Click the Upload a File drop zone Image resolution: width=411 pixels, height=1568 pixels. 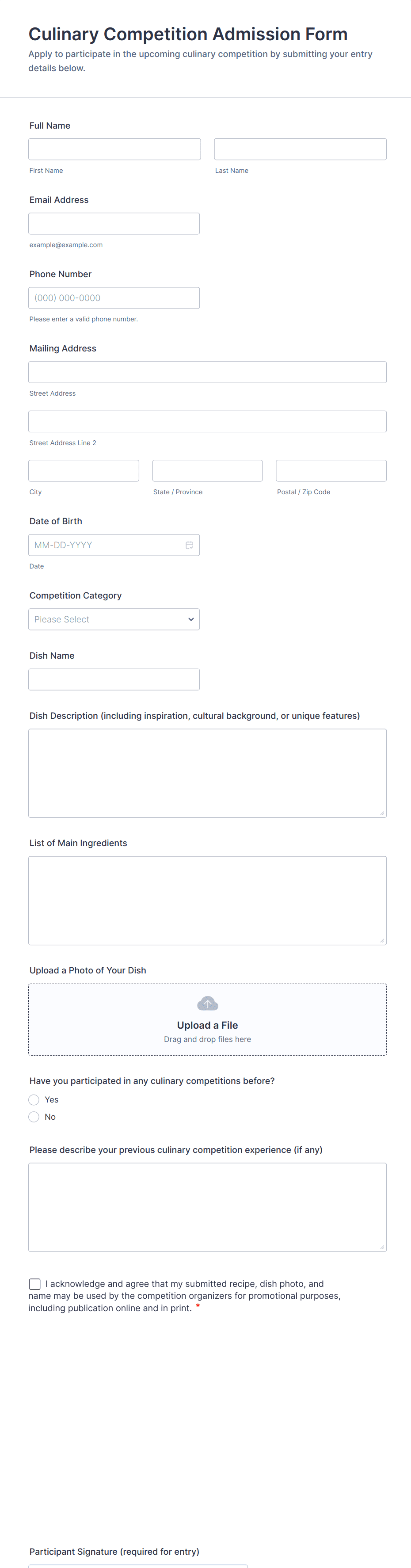[x=207, y=1019]
